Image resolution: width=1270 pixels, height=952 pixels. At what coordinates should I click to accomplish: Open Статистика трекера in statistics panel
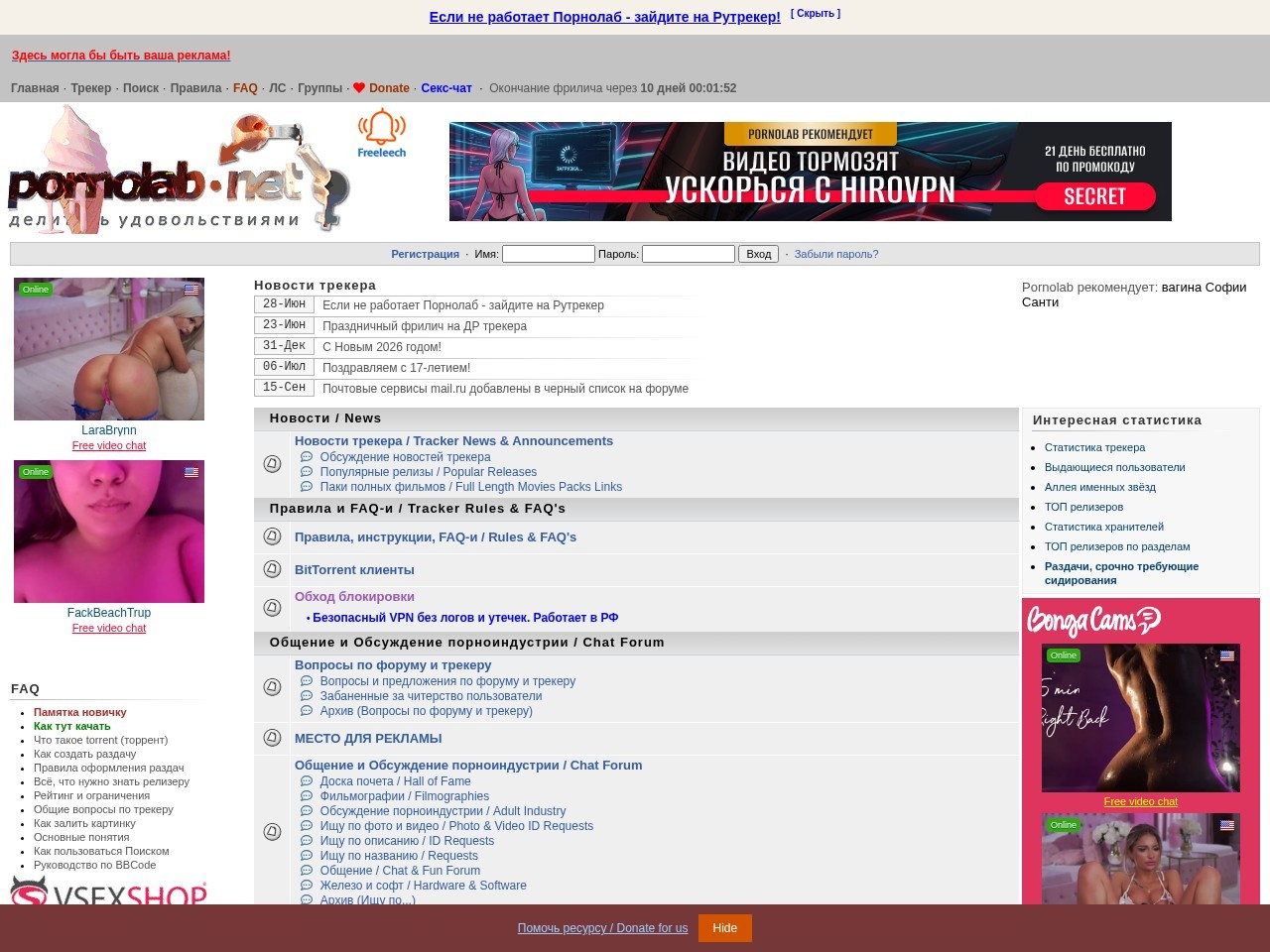(x=1094, y=447)
